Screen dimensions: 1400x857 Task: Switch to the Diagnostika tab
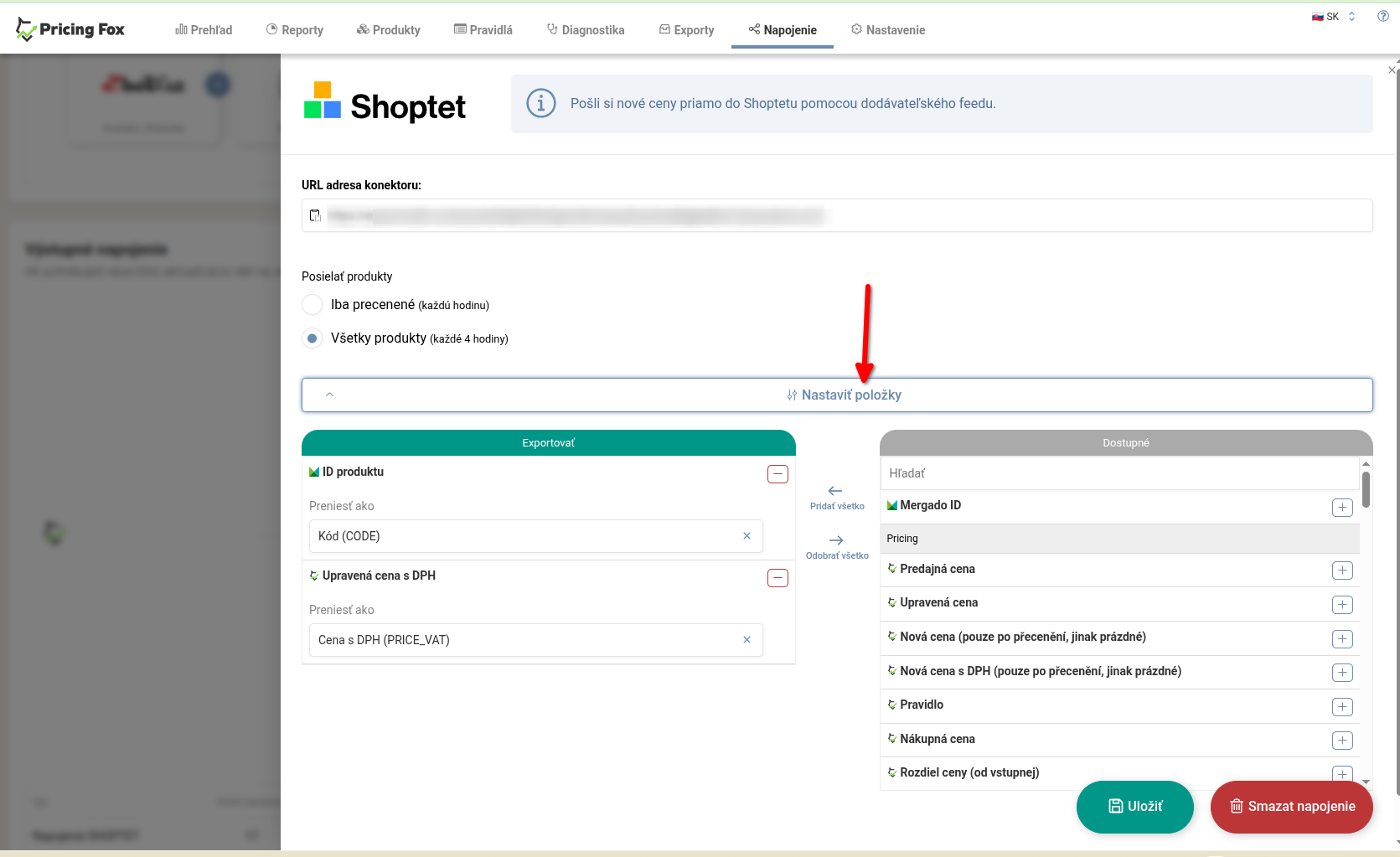point(586,30)
